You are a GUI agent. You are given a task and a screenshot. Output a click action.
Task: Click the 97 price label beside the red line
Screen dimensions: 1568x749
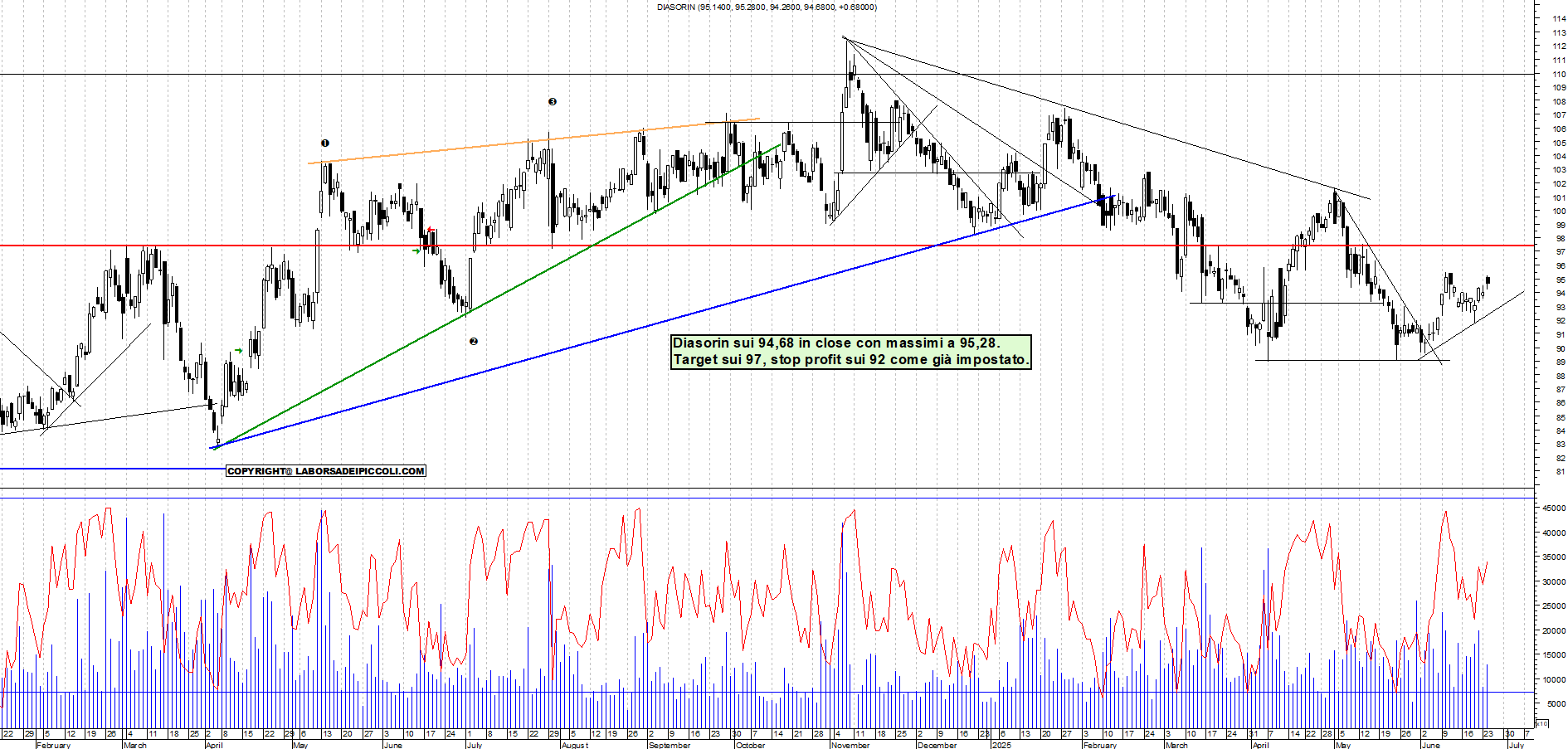click(1561, 252)
